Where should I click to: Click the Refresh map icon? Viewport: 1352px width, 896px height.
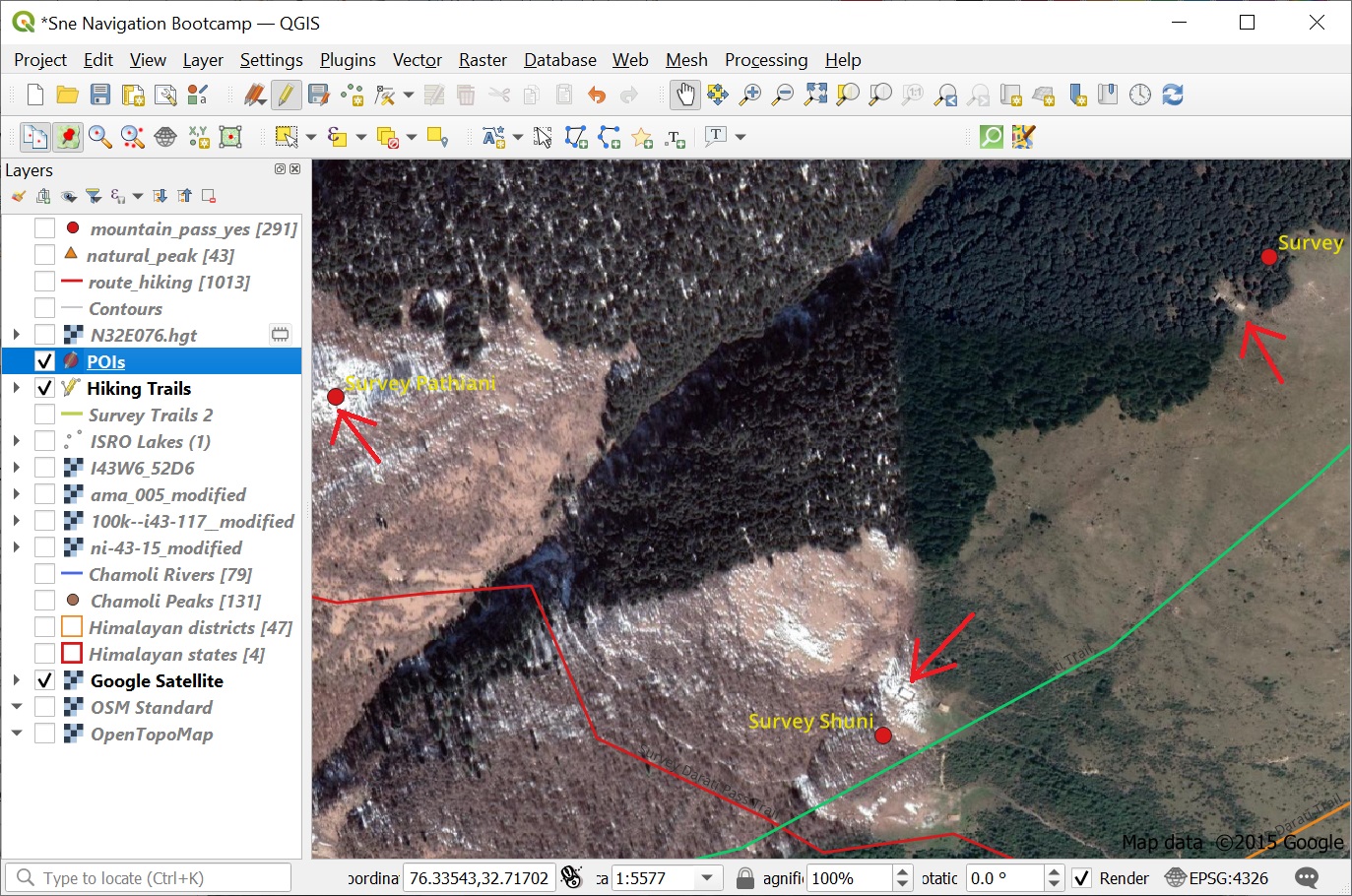[1172, 95]
